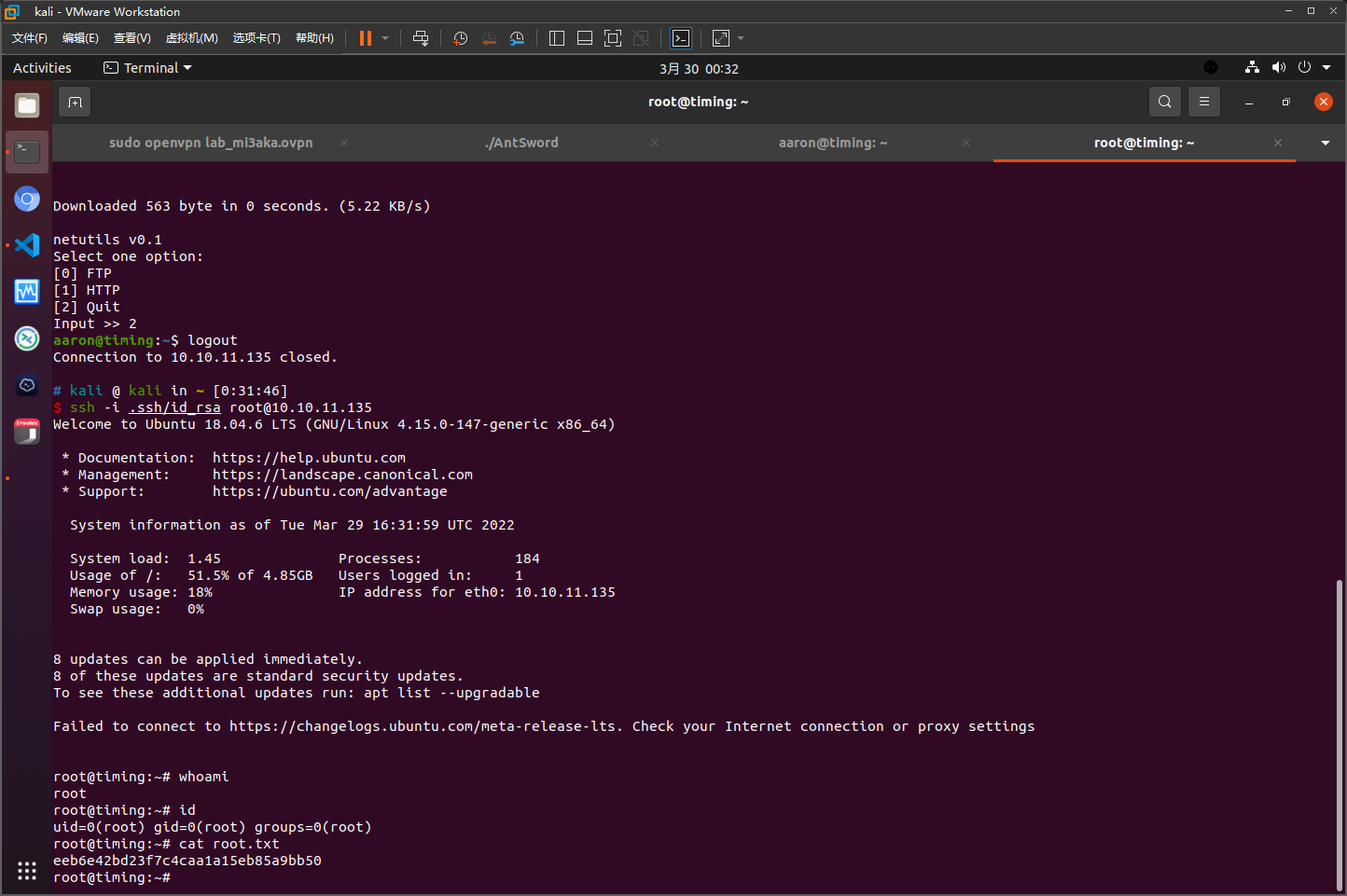Click the https://landscape.canonical.com link
The width and height of the screenshot is (1347, 896).
click(x=342, y=475)
